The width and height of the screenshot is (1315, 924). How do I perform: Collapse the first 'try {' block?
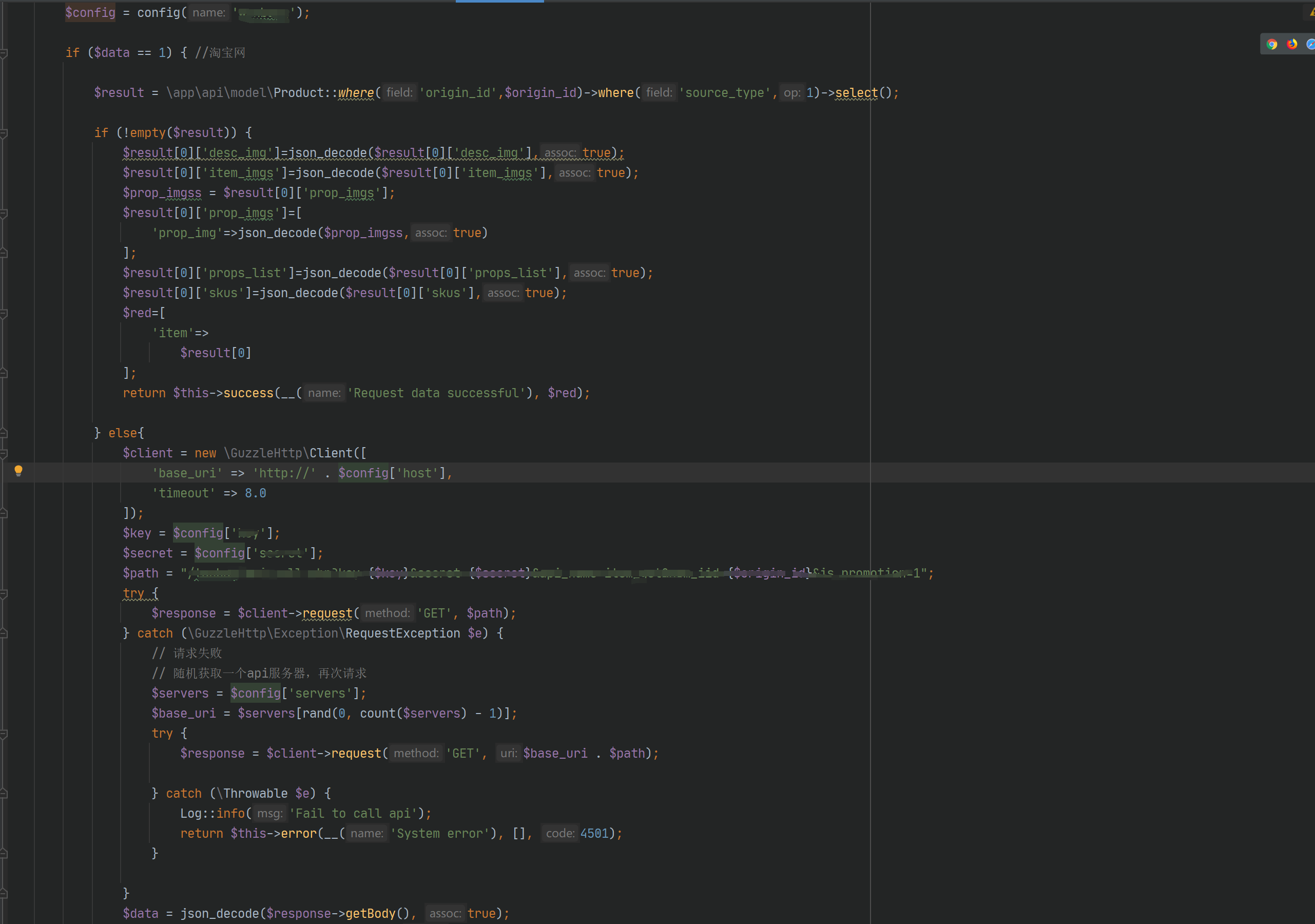tap(4, 593)
